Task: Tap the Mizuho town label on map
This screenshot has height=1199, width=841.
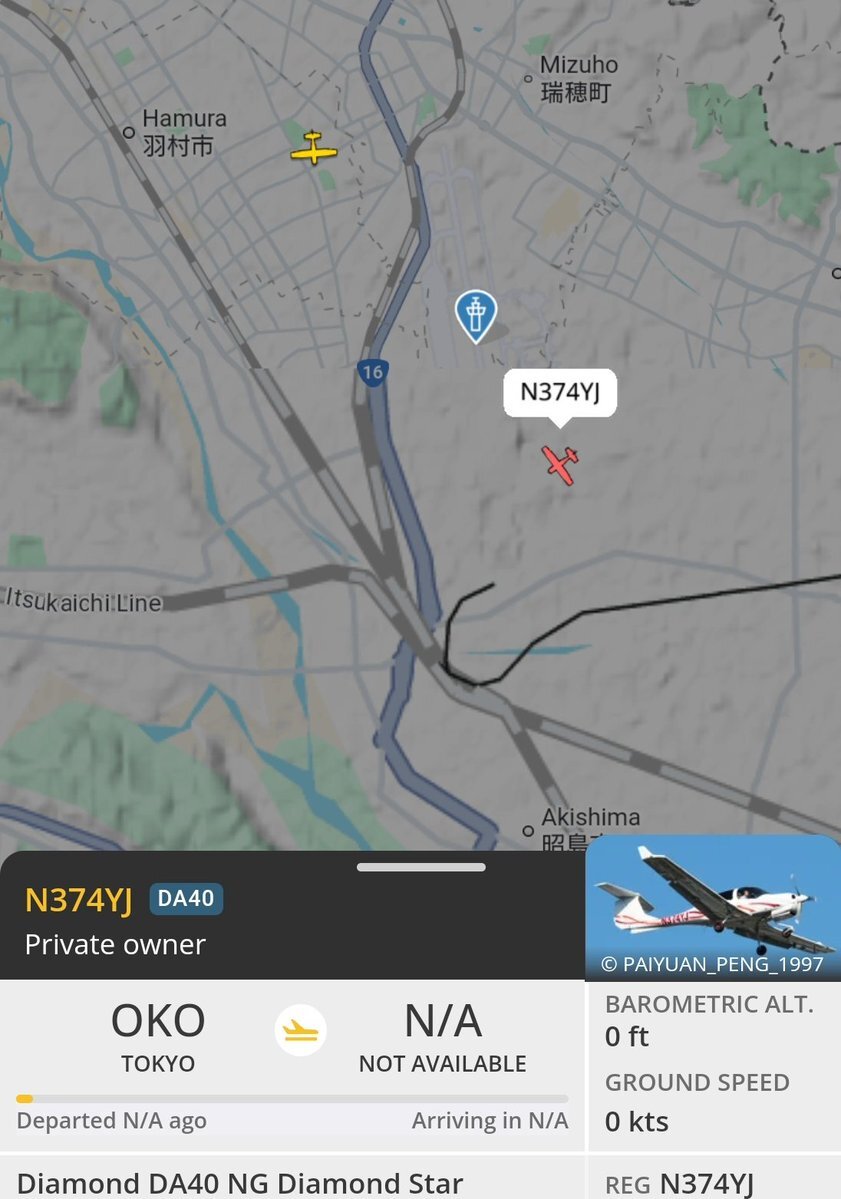Action: (579, 78)
